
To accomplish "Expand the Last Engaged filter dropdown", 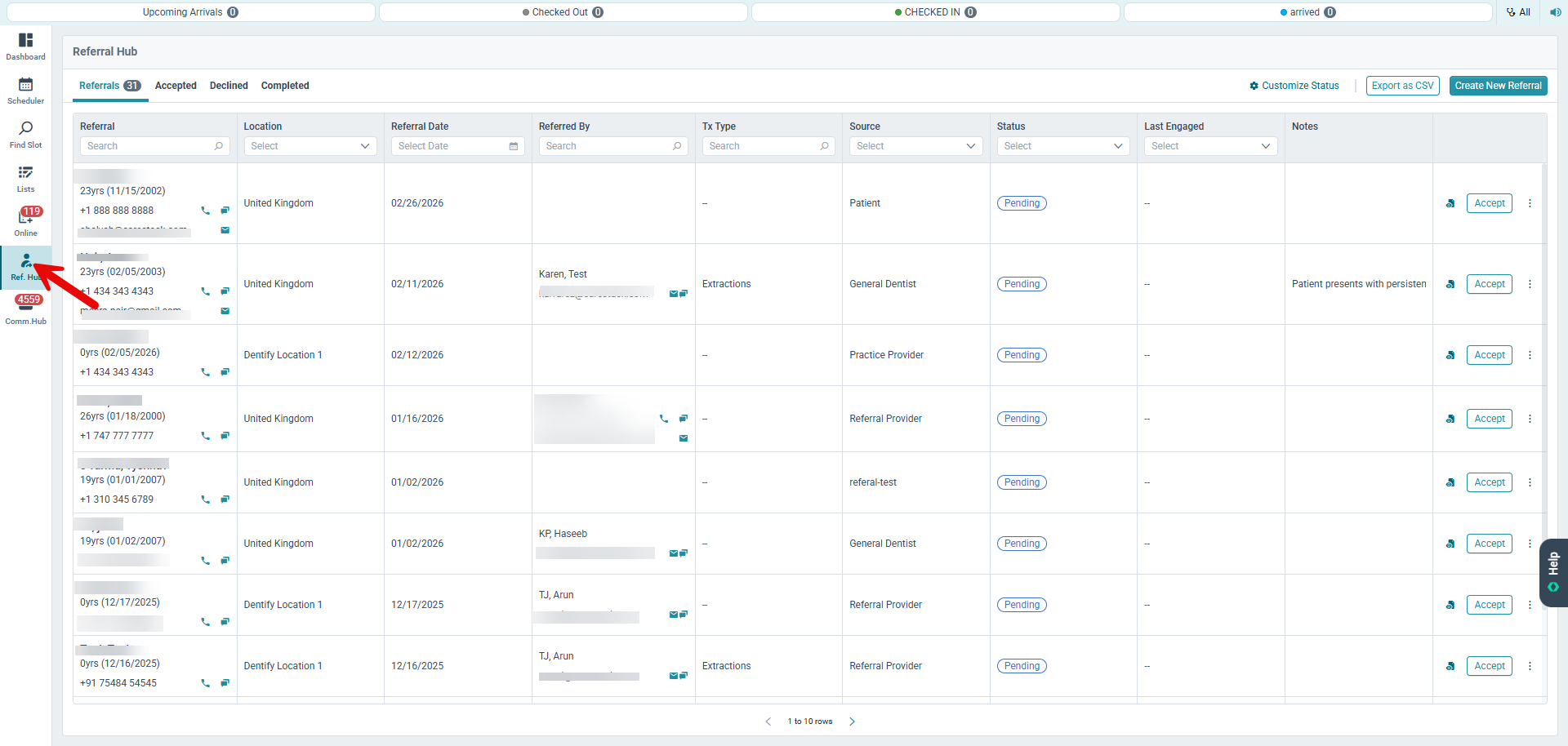I will tap(1210, 146).
